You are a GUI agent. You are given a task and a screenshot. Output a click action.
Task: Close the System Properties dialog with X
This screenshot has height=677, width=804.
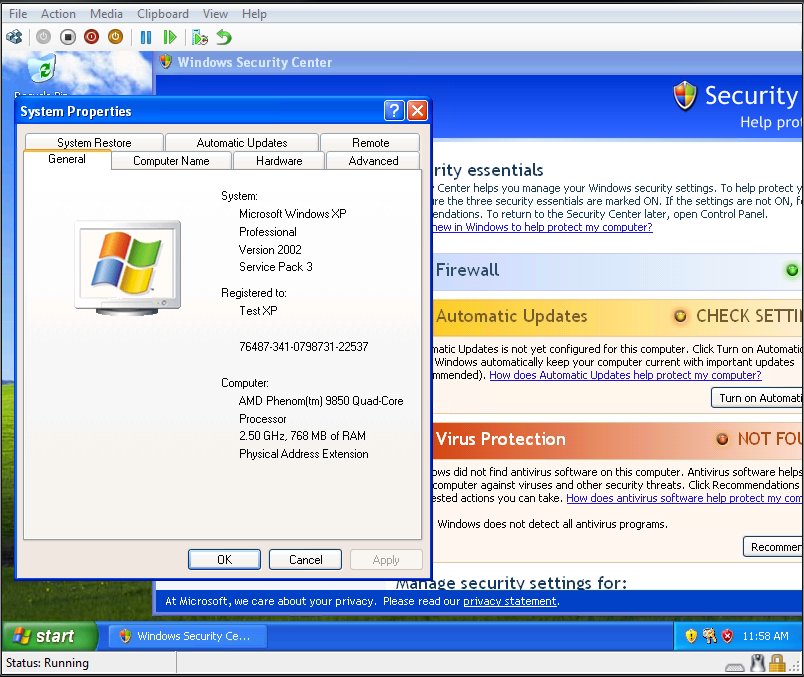click(x=417, y=111)
